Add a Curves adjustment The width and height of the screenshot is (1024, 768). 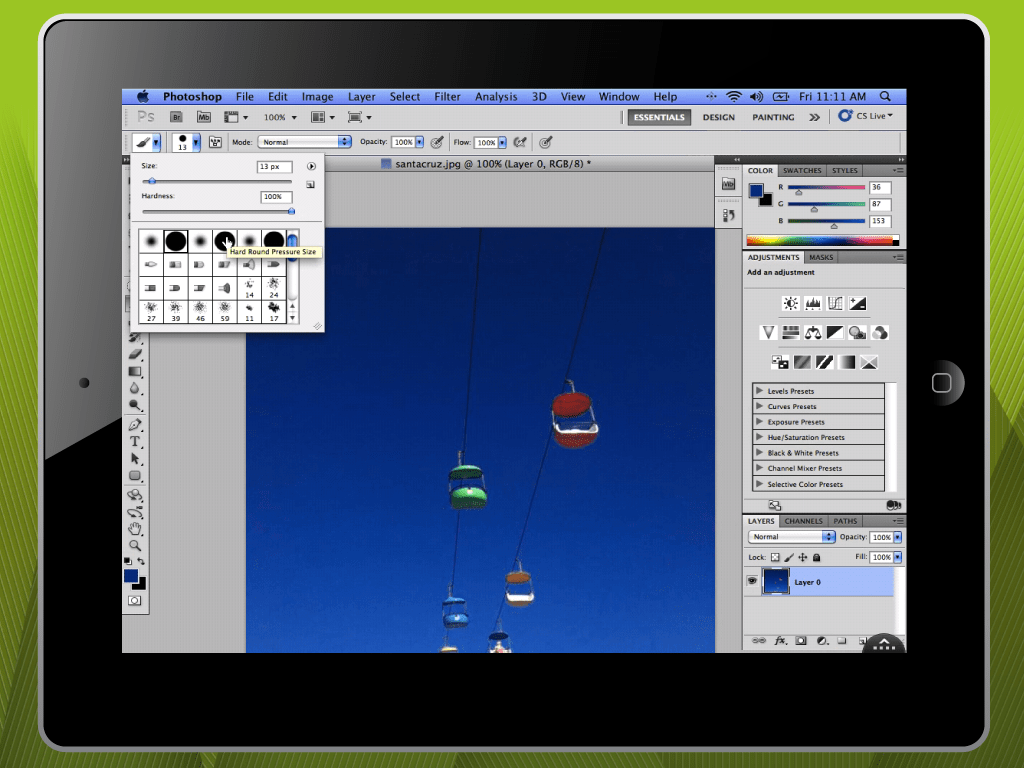click(x=835, y=303)
